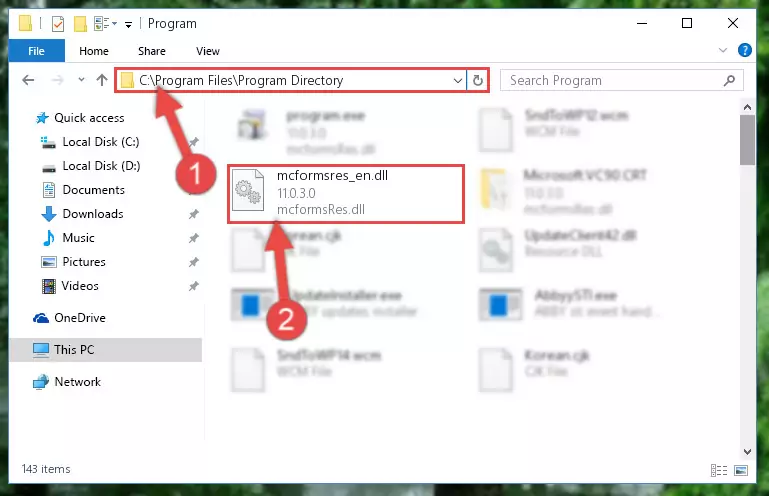The image size is (769, 496).
Task: Select OneDrive in navigation pane
Action: (79, 318)
